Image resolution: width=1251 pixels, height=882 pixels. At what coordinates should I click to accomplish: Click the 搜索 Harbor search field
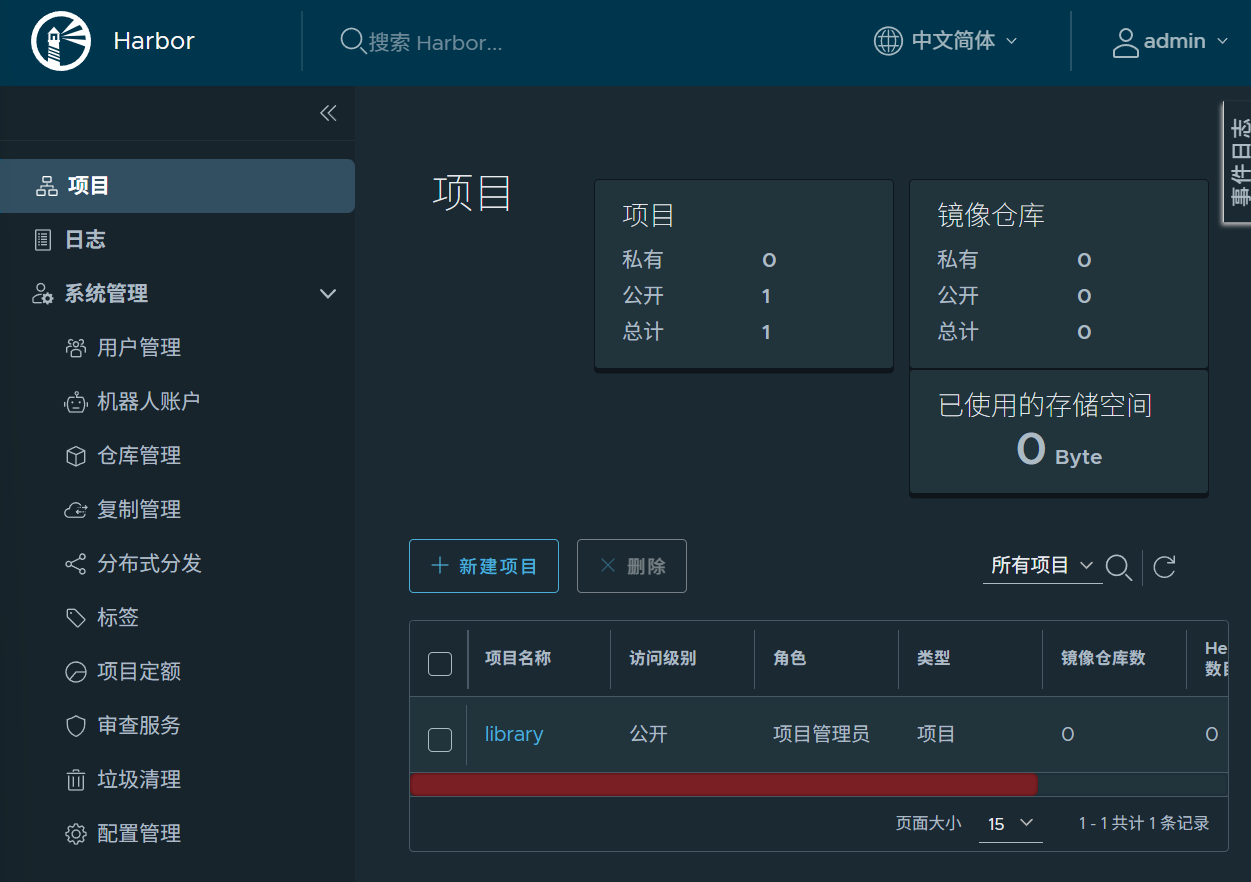point(435,42)
